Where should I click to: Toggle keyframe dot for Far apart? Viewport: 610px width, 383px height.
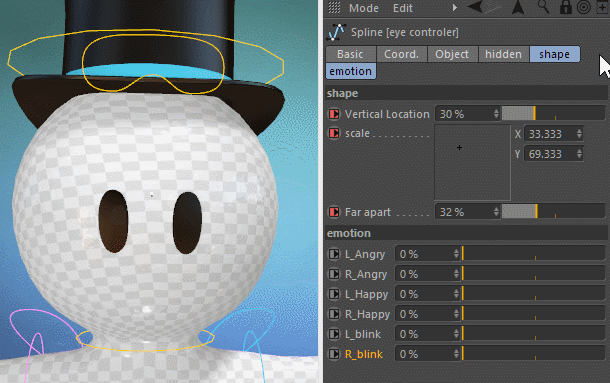click(334, 212)
